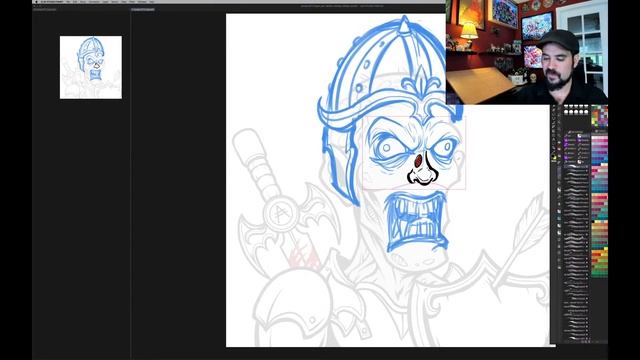
Task: Select the black main color indicator in the tool palette
Action: pos(553,156)
